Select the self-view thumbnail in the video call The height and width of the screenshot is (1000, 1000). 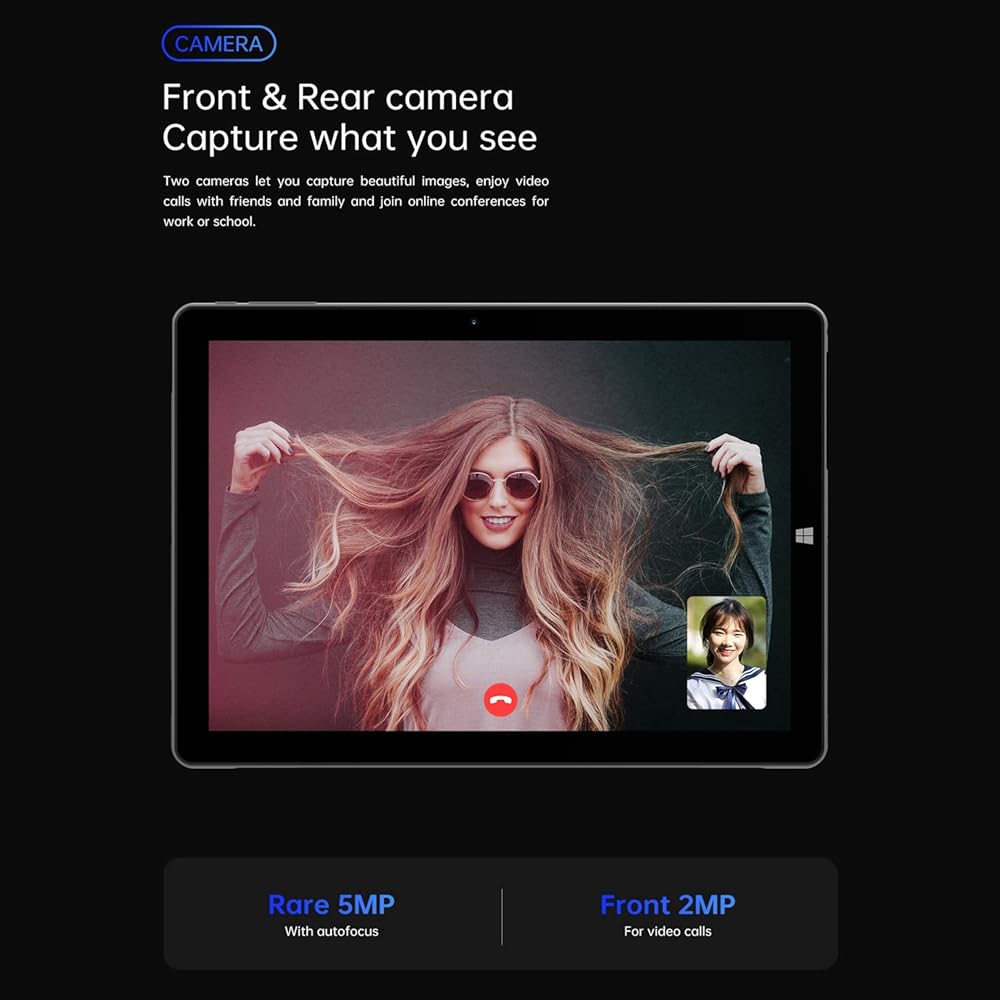point(726,653)
